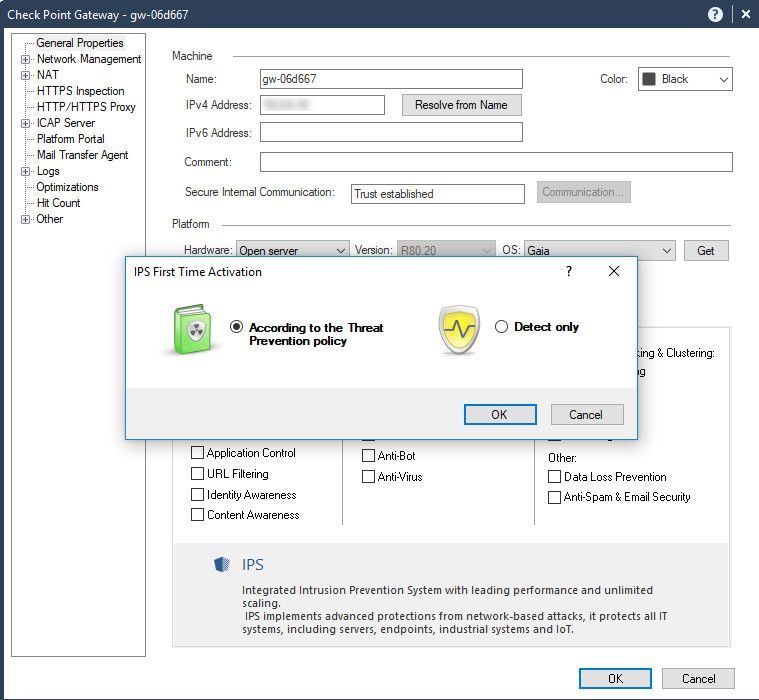Screen dimensions: 759x700
Task: Select According to the Threat Prevention policy
Action: 236,327
